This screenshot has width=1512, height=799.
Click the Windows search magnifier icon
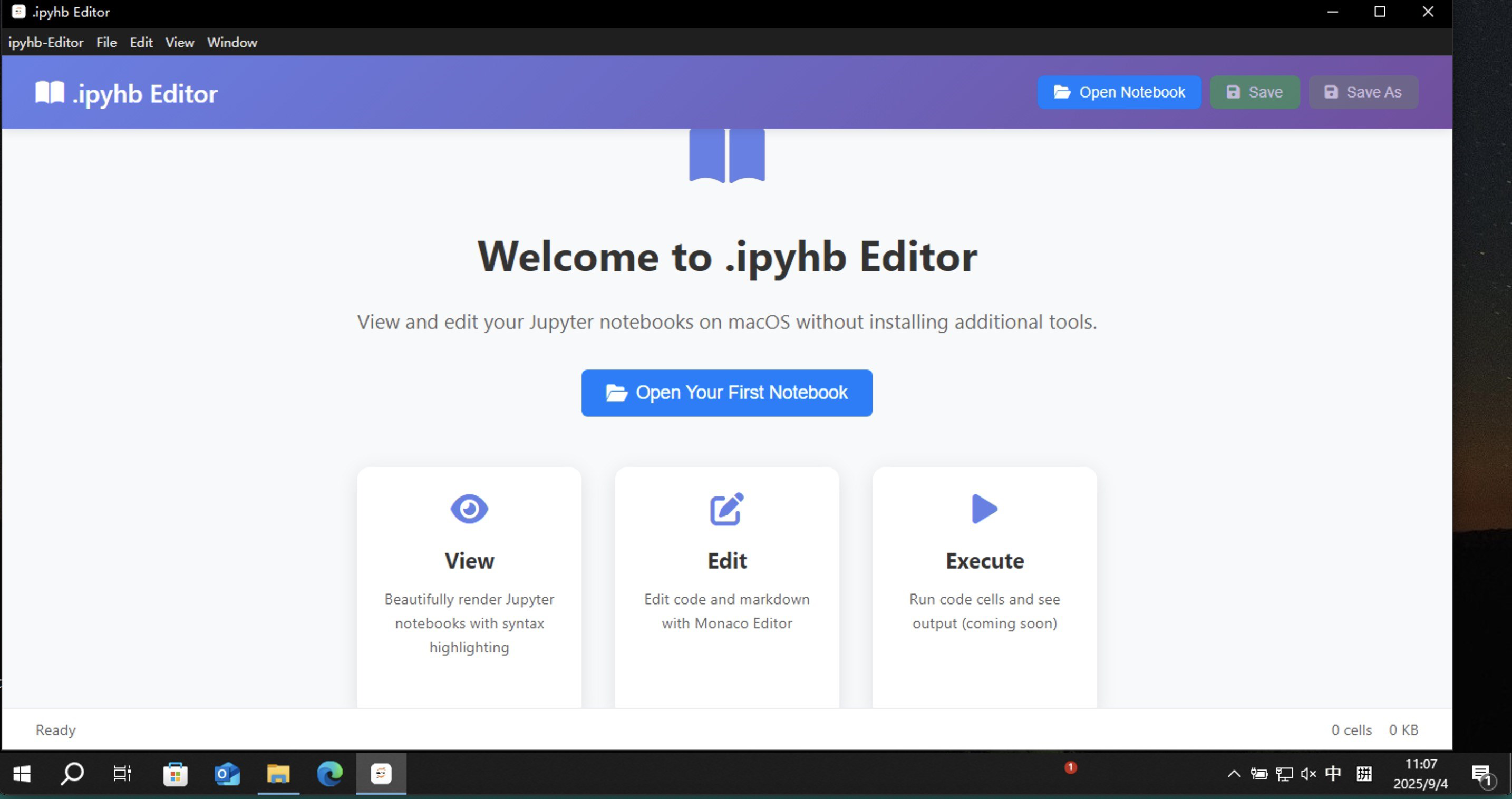tap(72, 774)
